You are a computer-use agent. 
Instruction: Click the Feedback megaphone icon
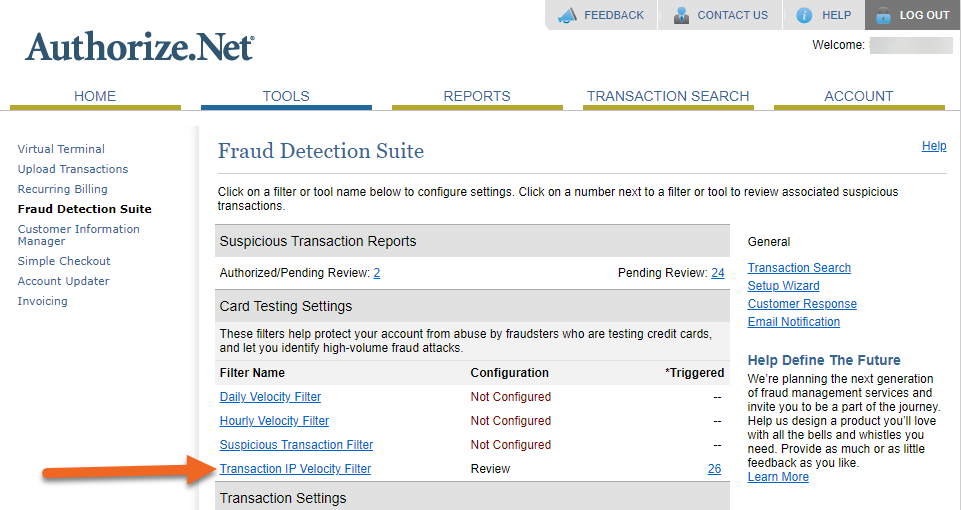pyautogui.click(x=568, y=15)
